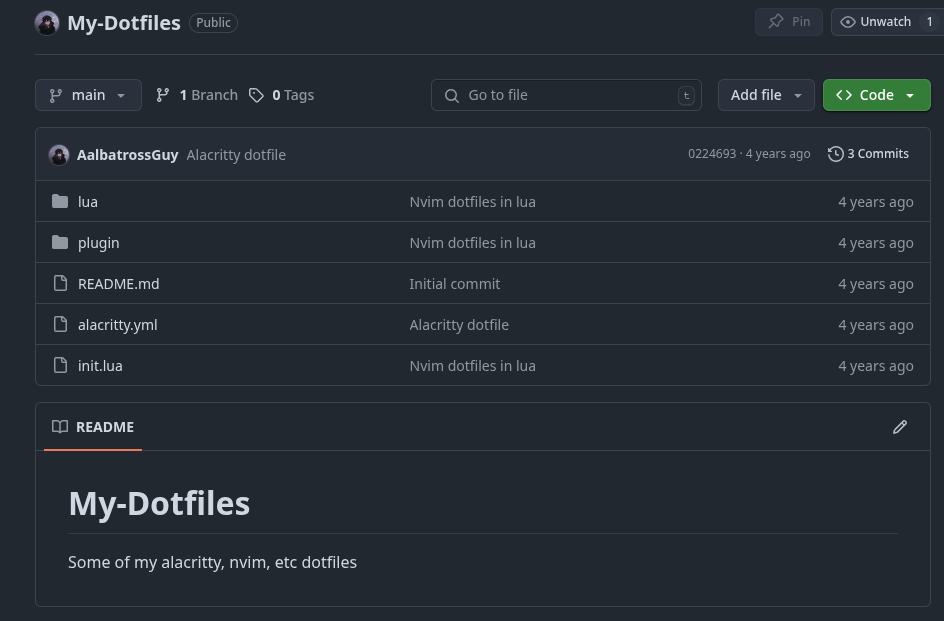The width and height of the screenshot is (944, 621).
Task: Click the Public repository badge
Action: [213, 22]
